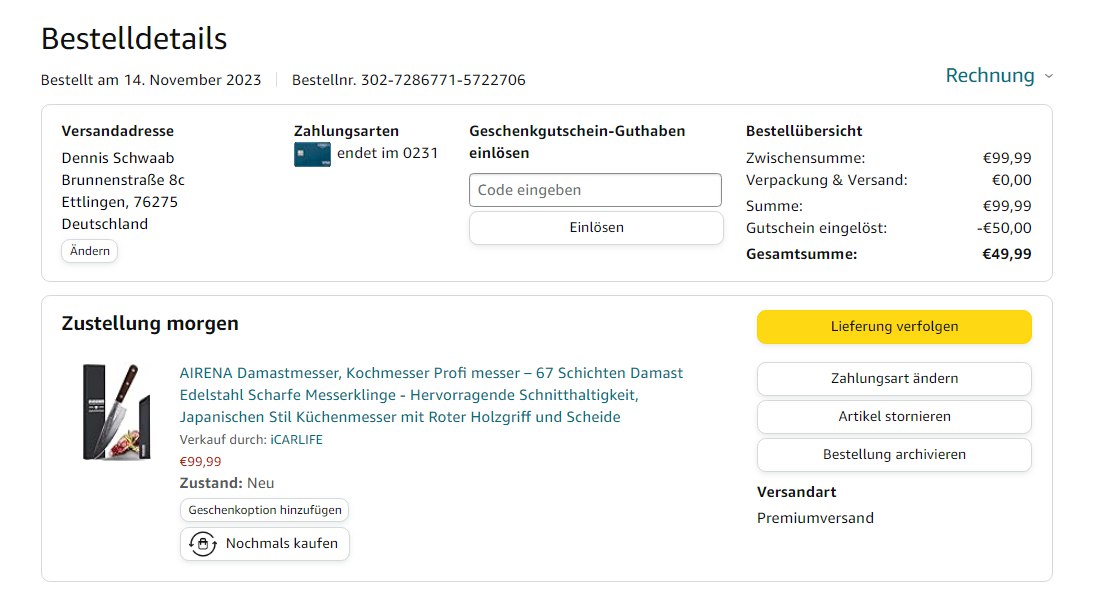This screenshot has height=598, width=1096.
Task: Click Nochmals kaufen button
Action: click(265, 544)
